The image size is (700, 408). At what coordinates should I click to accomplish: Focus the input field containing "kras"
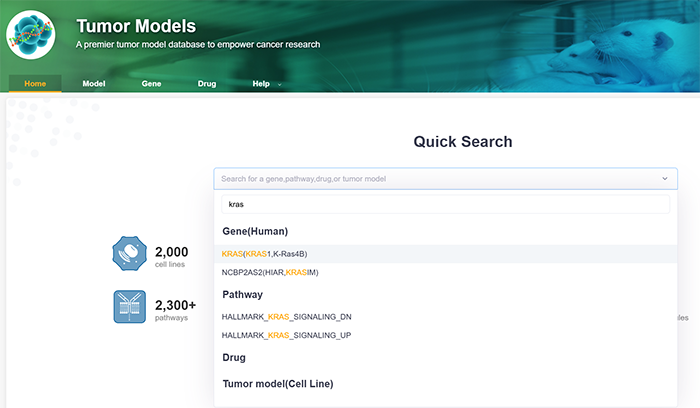(445, 204)
